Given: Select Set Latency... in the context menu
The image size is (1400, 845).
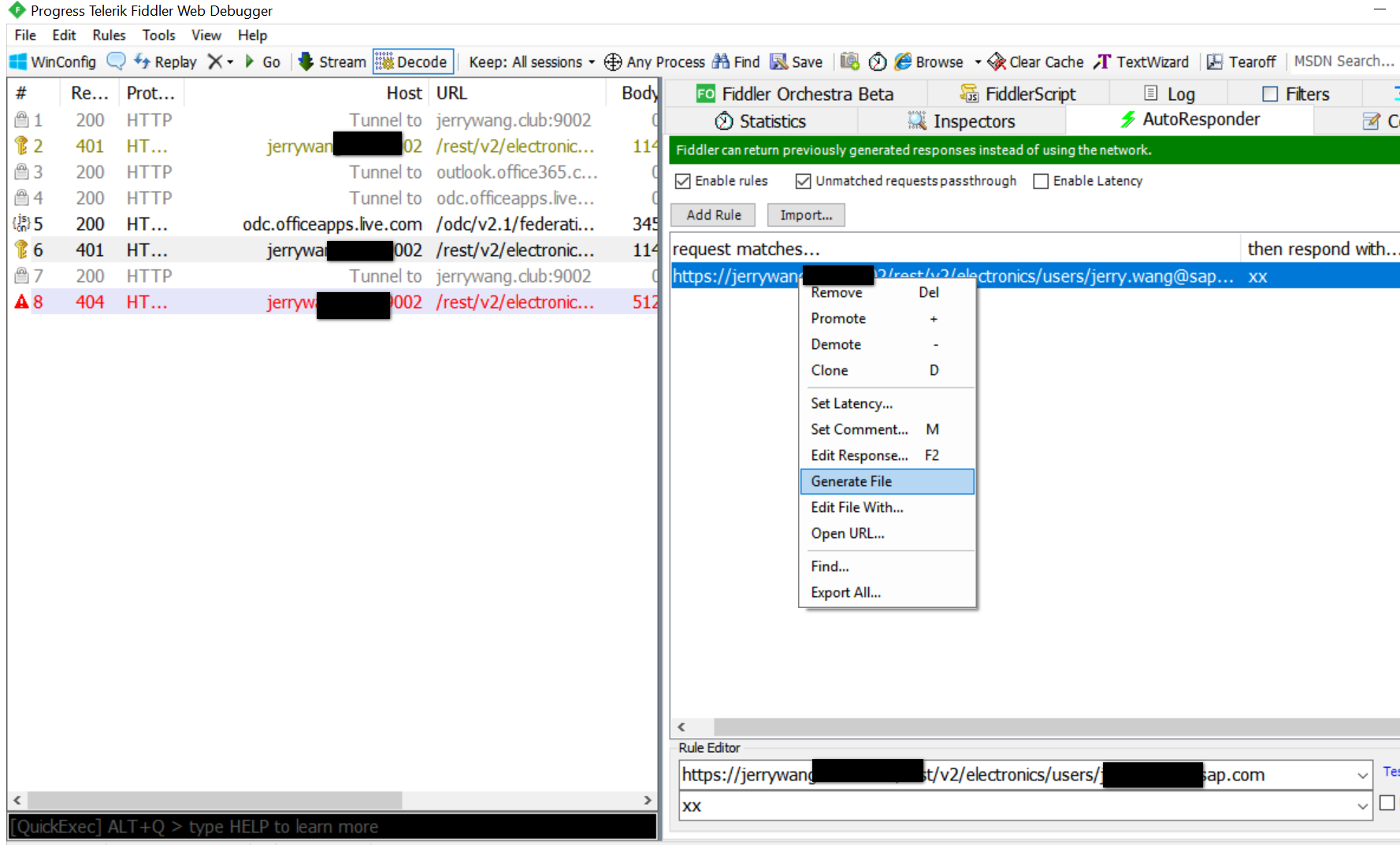Looking at the screenshot, I should (x=887, y=403).
